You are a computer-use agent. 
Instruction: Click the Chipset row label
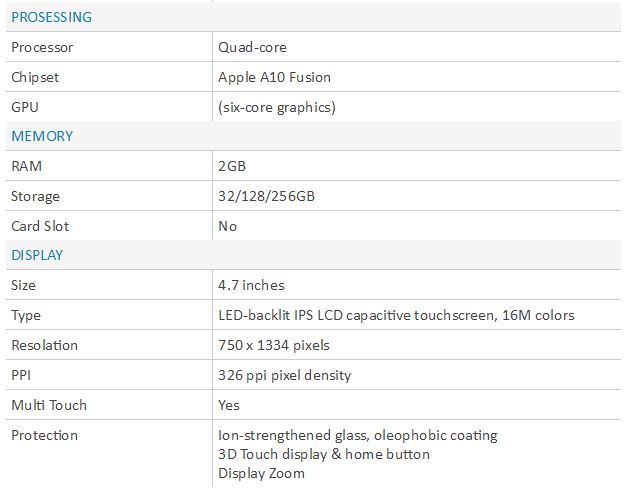[x=36, y=77]
